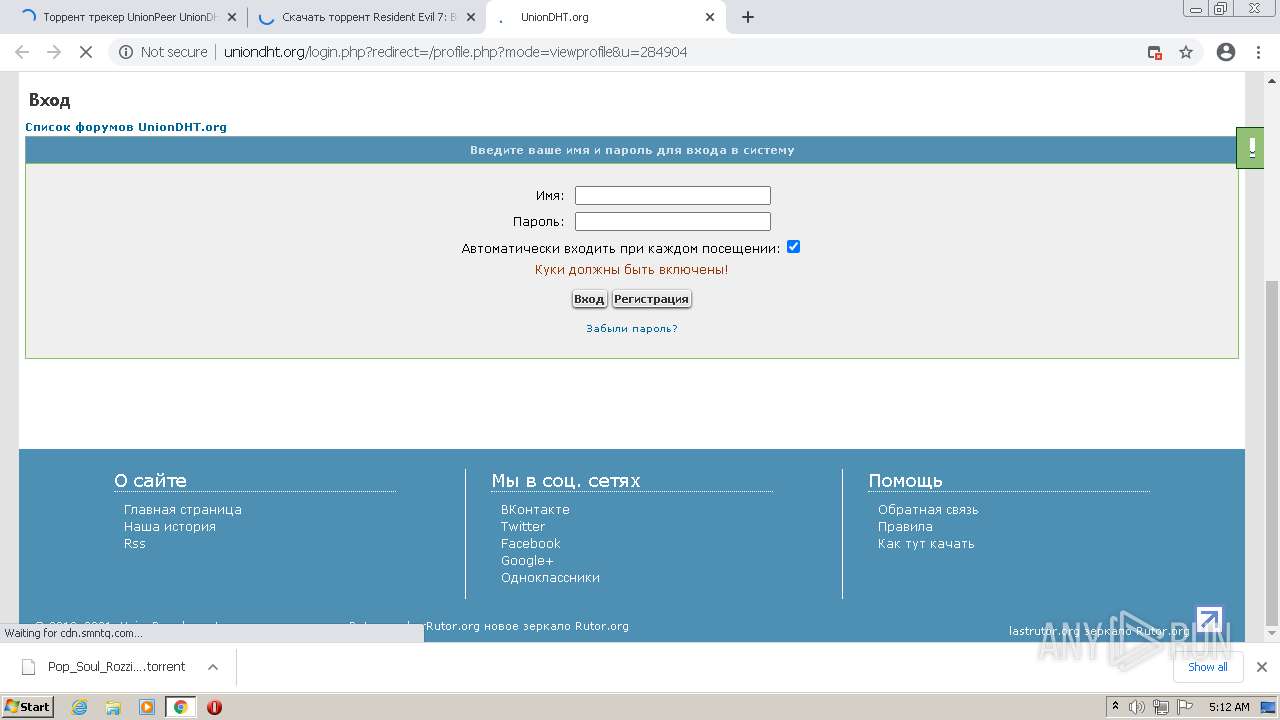1280x720 pixels.
Task: Open Главная страница footer link
Action: point(183,510)
